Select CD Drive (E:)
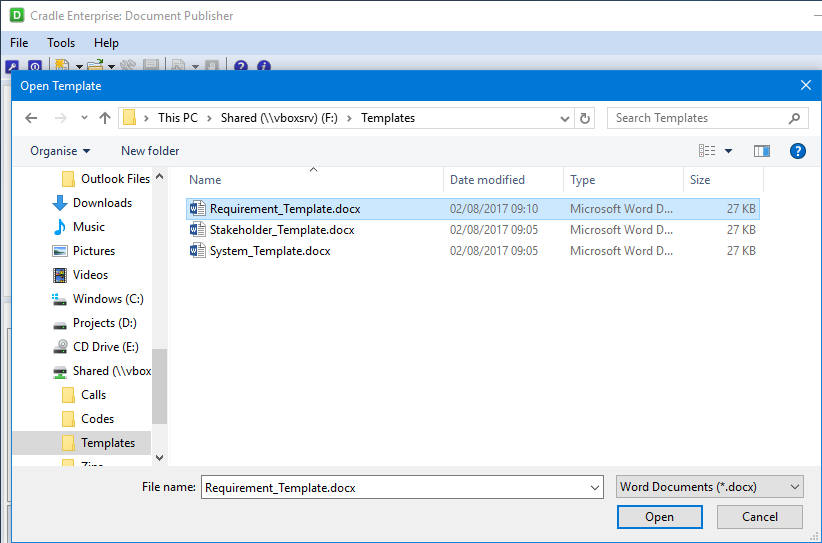The height and width of the screenshot is (543, 822). pos(96,347)
